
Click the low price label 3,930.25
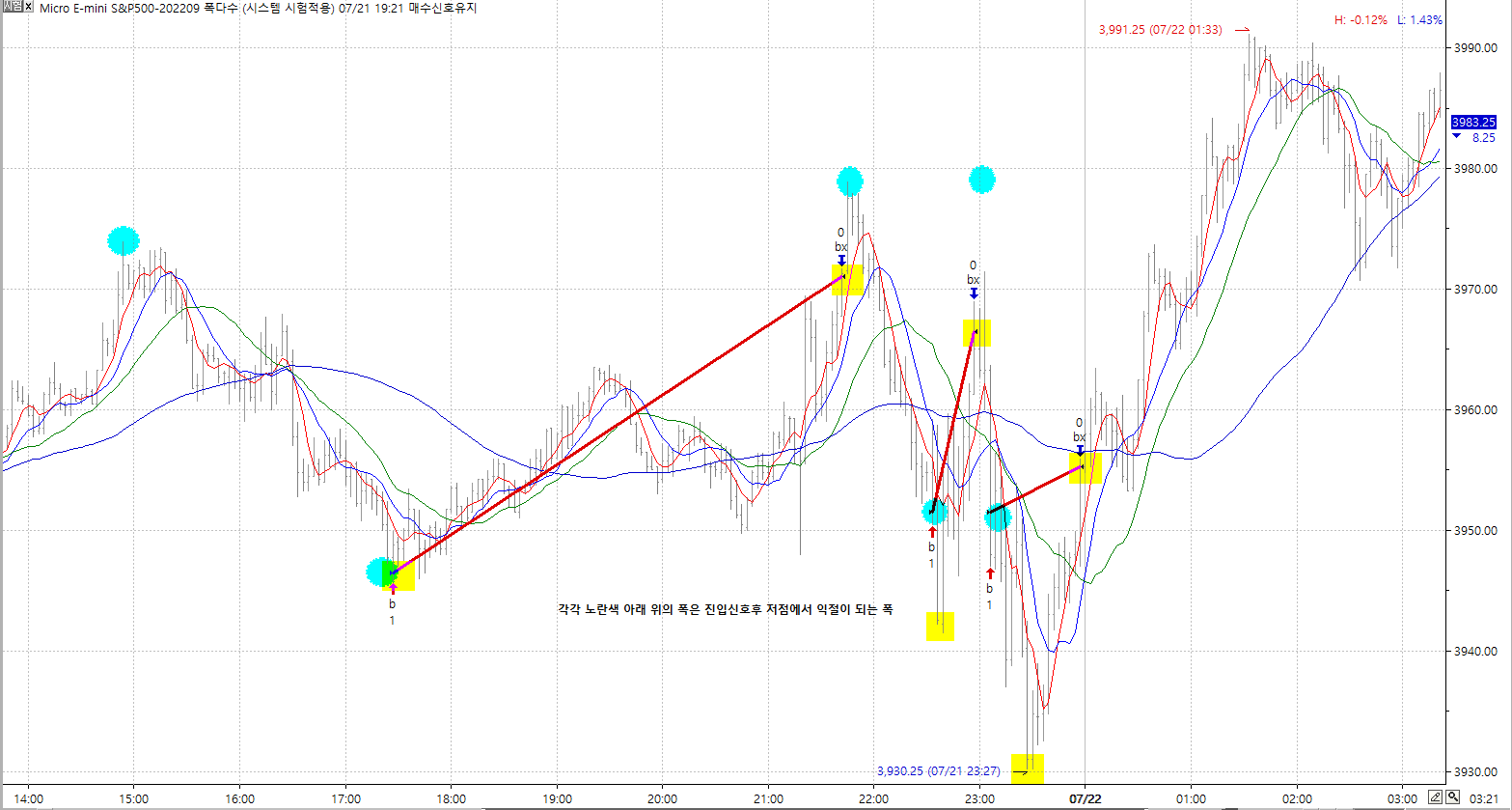coord(938,771)
